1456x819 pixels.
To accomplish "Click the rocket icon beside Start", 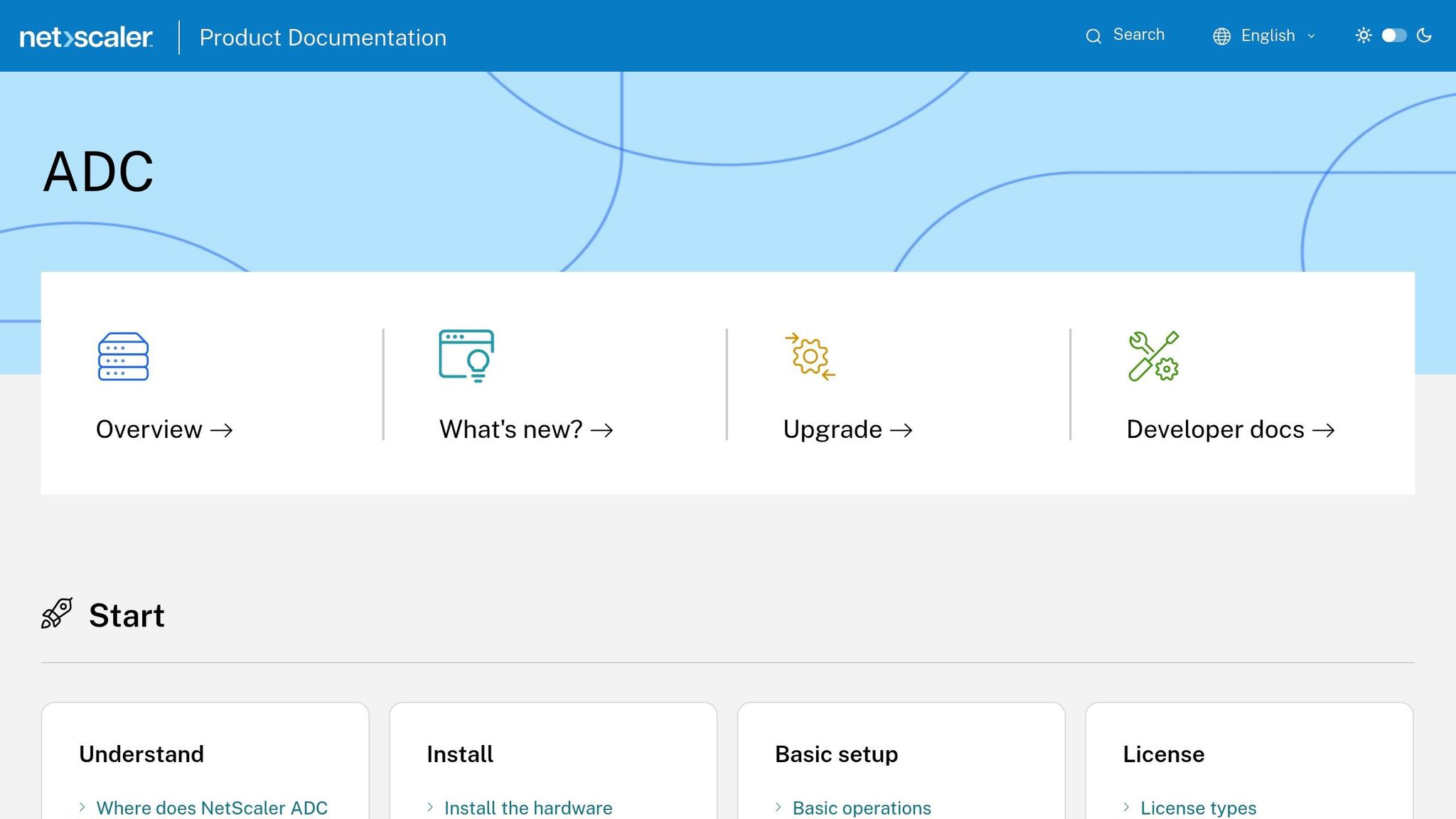I will pyautogui.click(x=57, y=614).
